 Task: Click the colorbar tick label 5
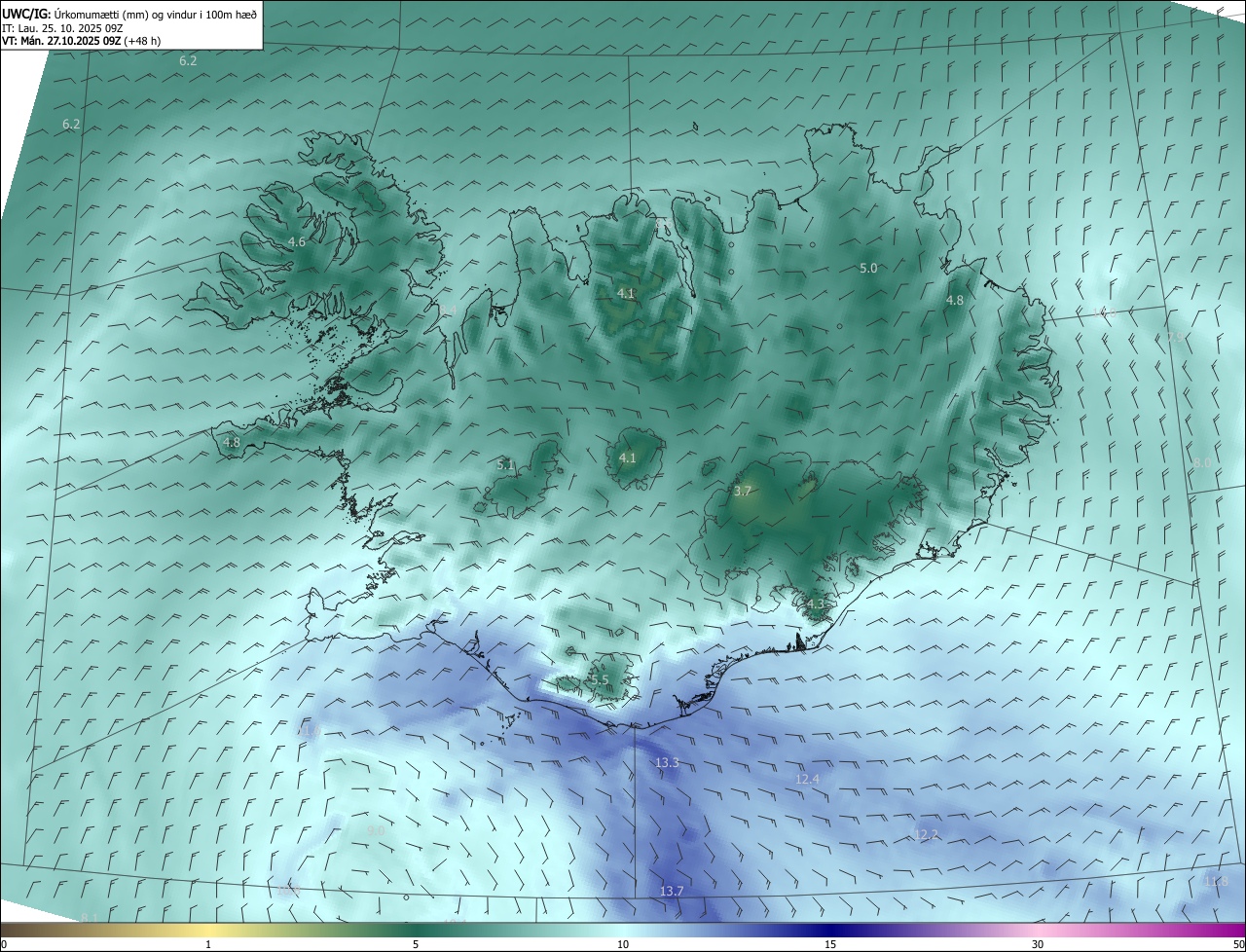click(416, 945)
